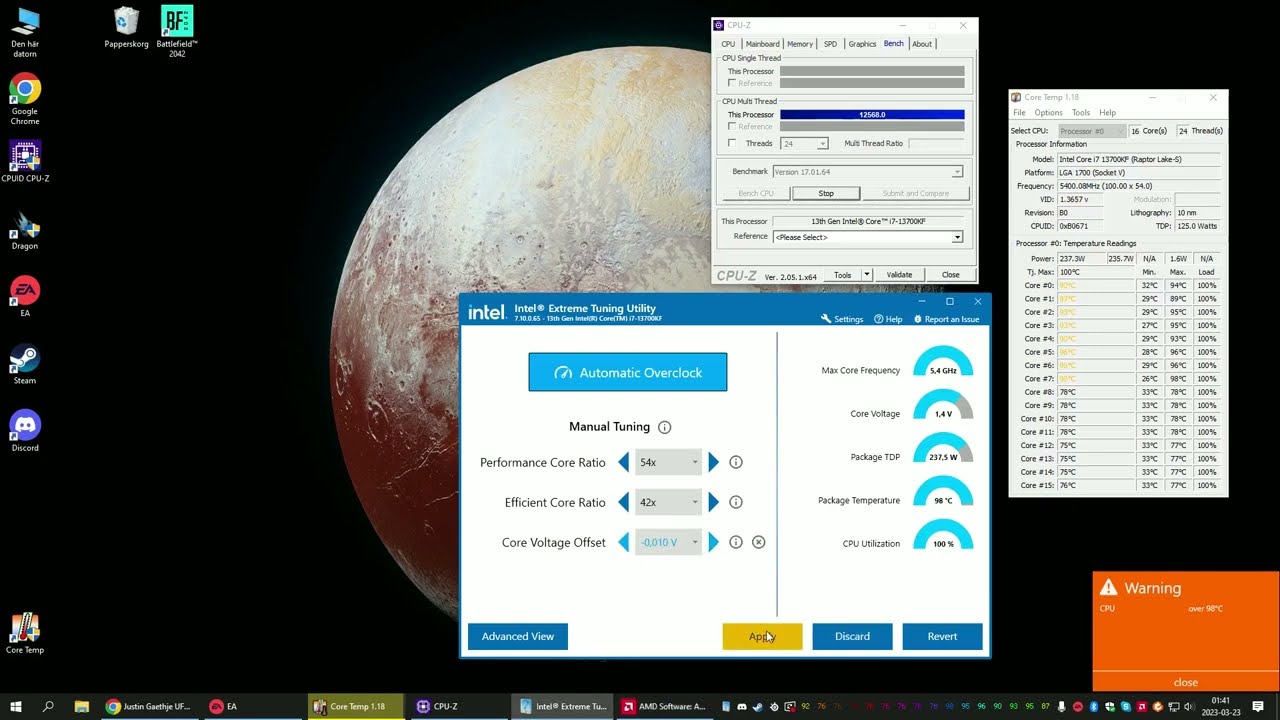Open Select CPU dropdown in Core Temp
1280x720 pixels.
(1092, 131)
